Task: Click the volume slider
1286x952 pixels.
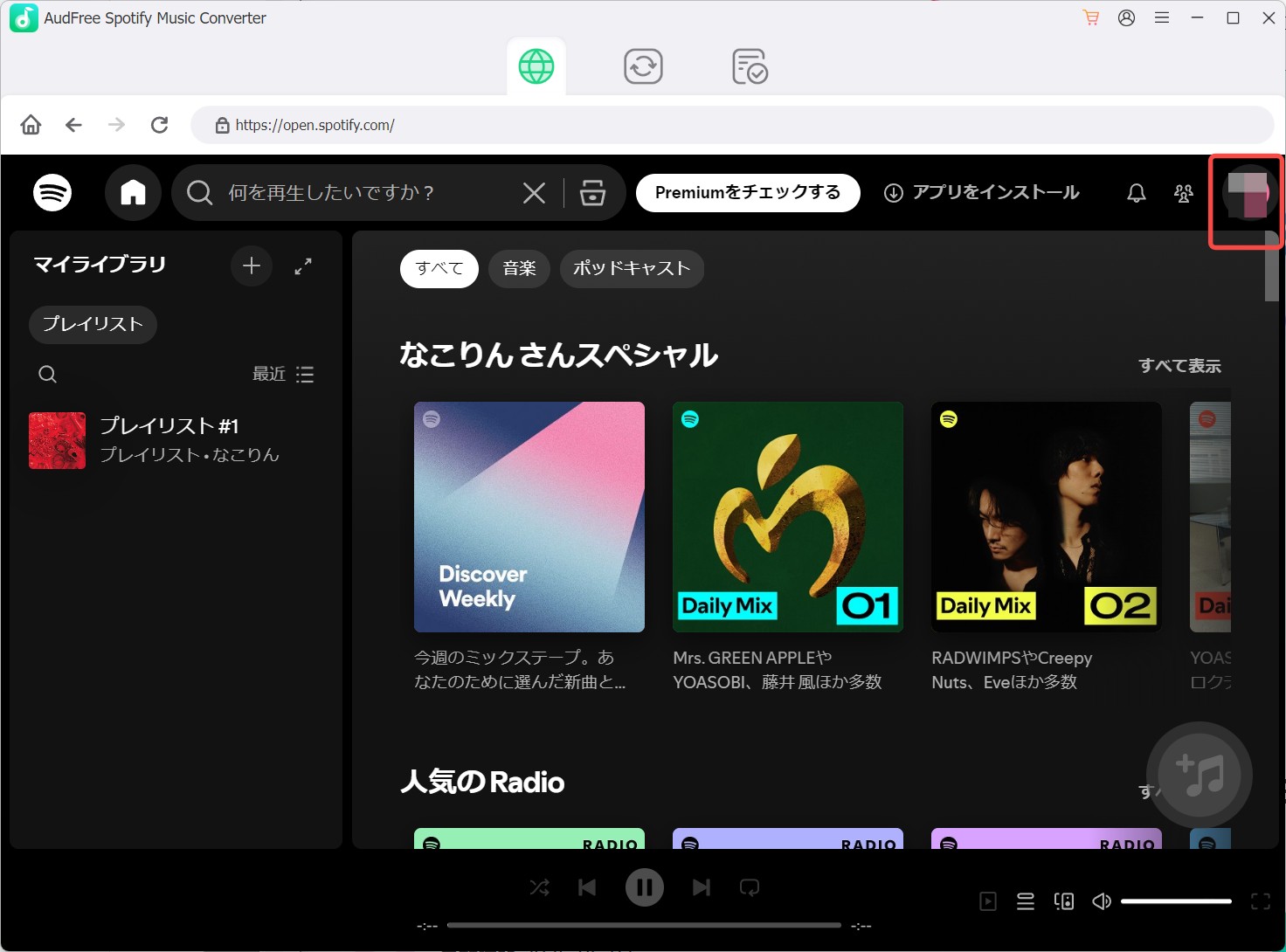Action: 1176,901
